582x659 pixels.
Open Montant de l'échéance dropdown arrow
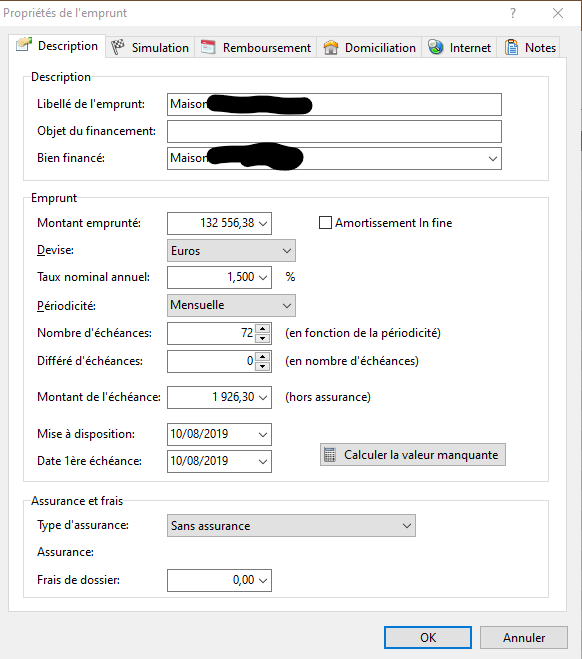(263, 397)
